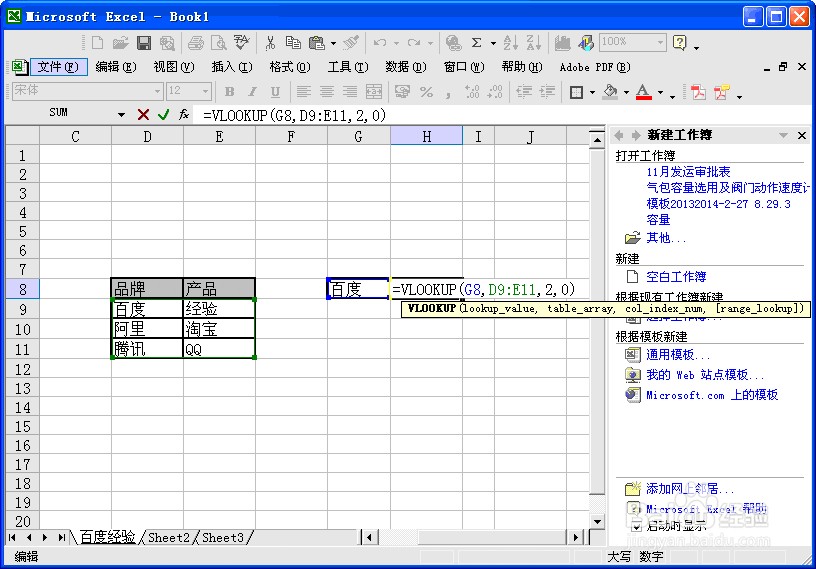Click the Currency Style icon
The width and height of the screenshot is (816, 569).
click(x=402, y=92)
